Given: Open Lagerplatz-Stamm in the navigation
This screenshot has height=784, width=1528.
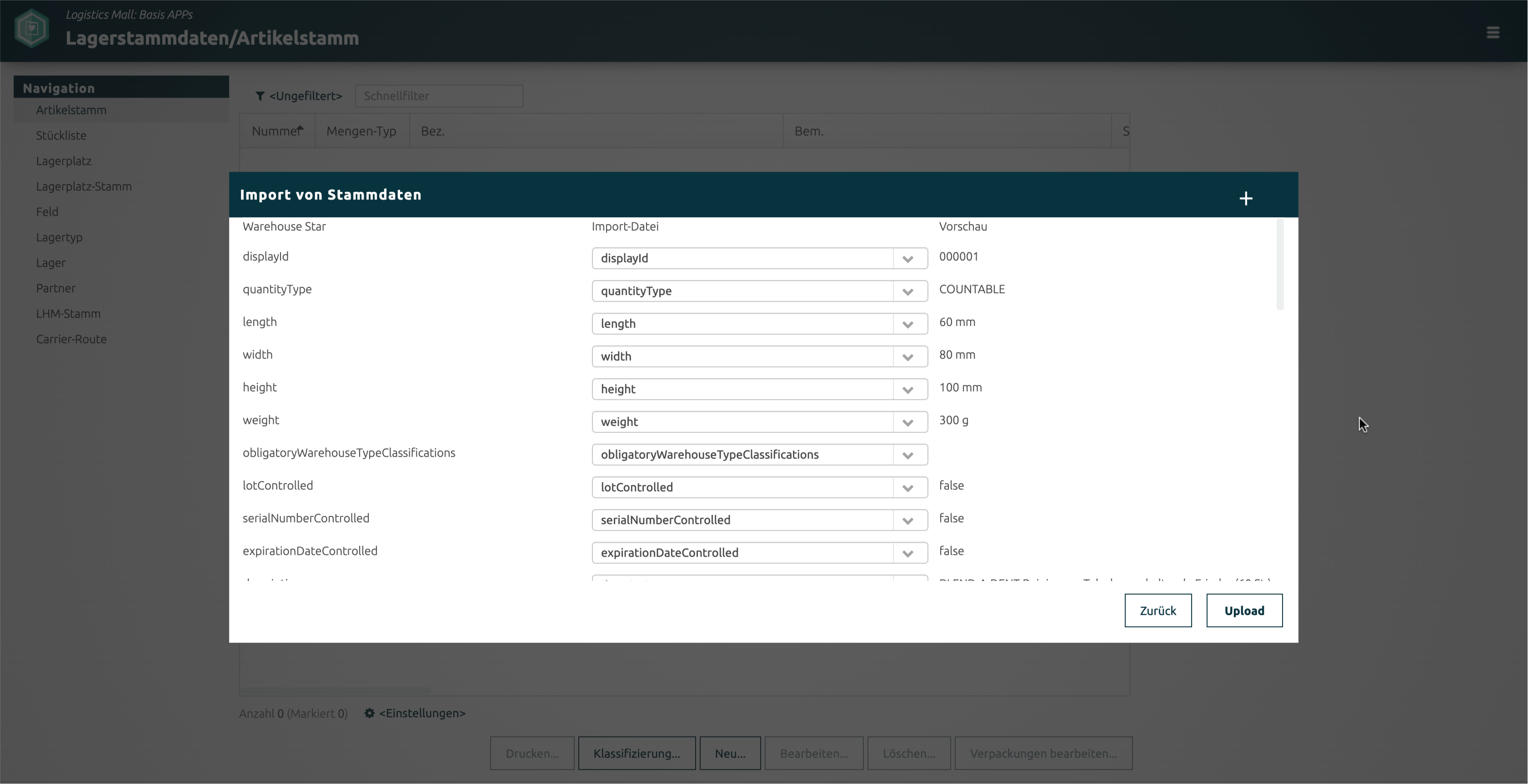Looking at the screenshot, I should pyautogui.click(x=84, y=186).
